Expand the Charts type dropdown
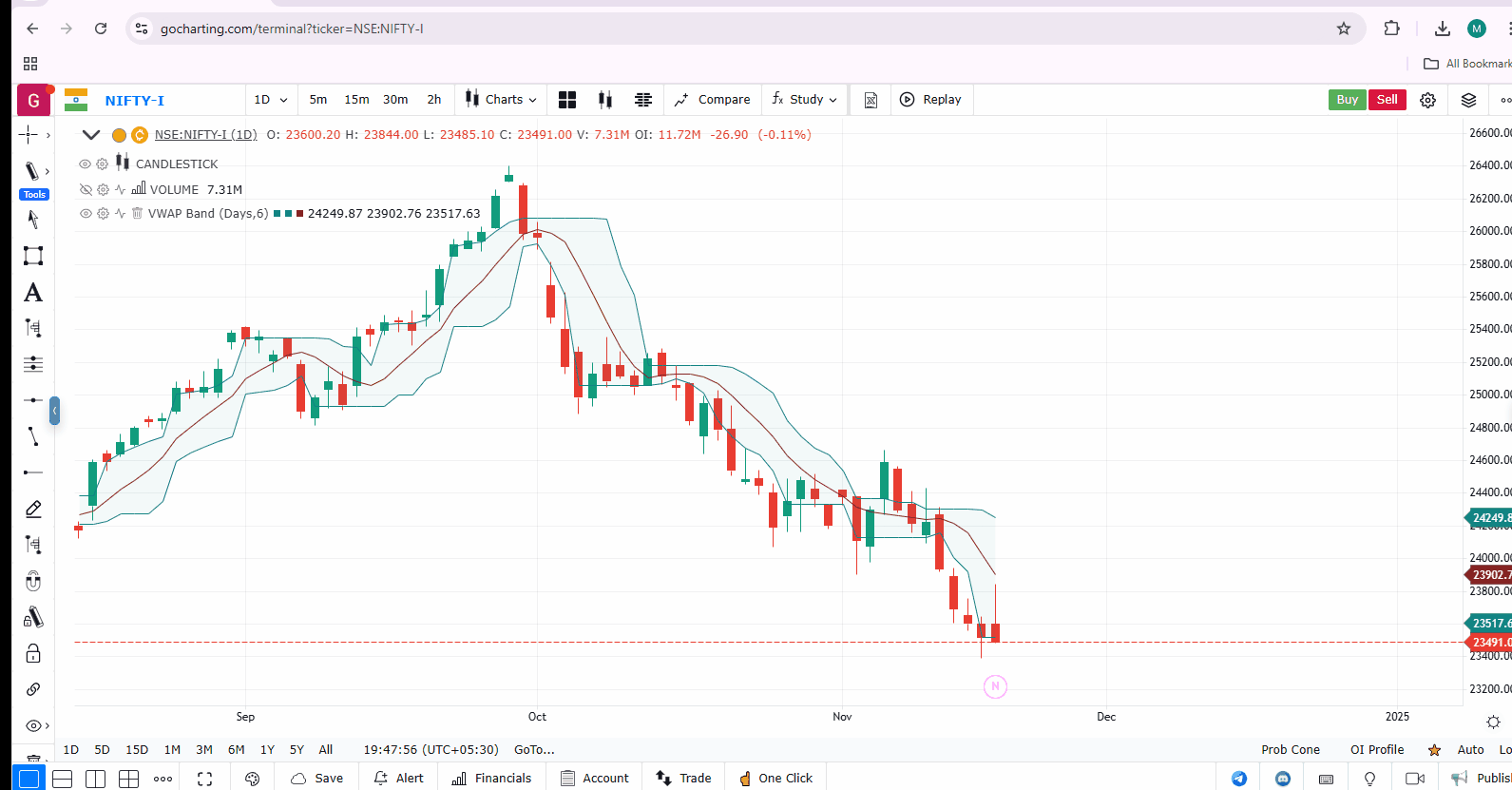Screen dimensions: 1512x790 point(502,100)
